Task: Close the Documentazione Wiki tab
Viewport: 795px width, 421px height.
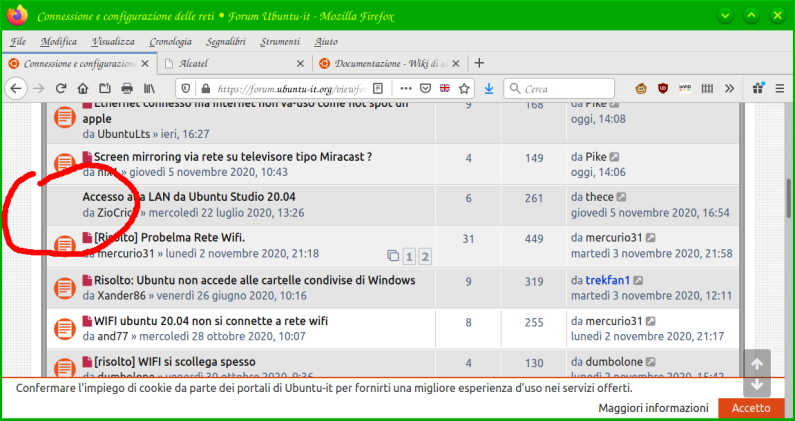Action: tap(455, 64)
